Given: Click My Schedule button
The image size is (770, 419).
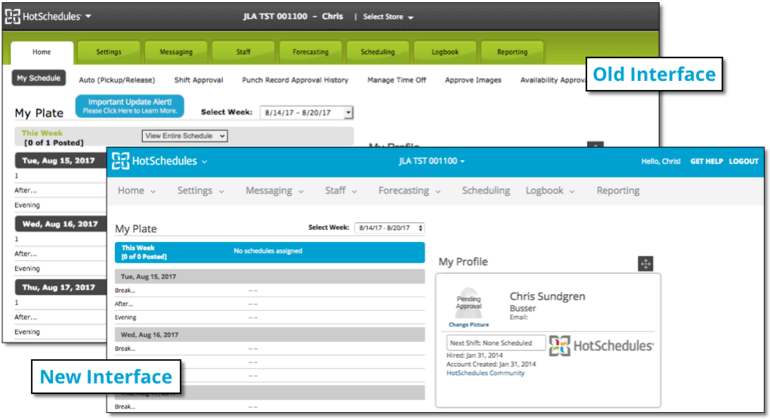Looking at the screenshot, I should 39,78.
